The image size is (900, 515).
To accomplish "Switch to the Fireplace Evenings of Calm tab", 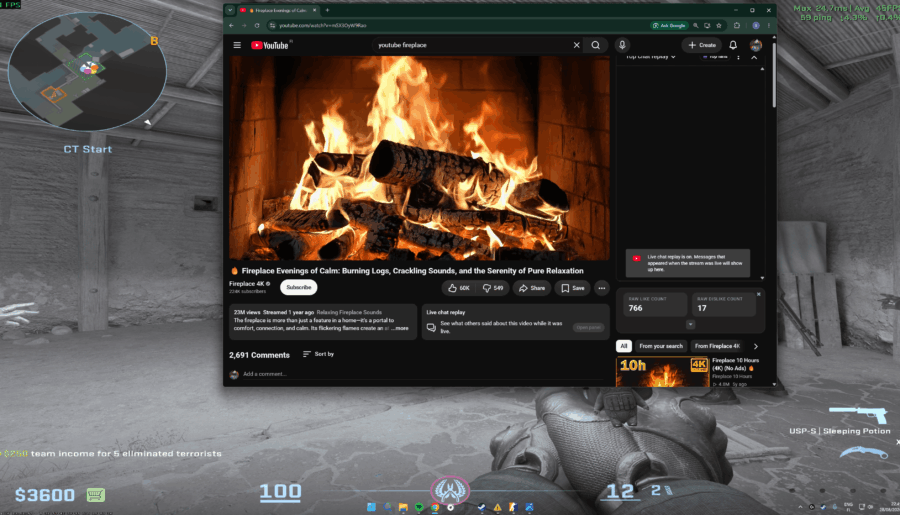I will (280, 10).
